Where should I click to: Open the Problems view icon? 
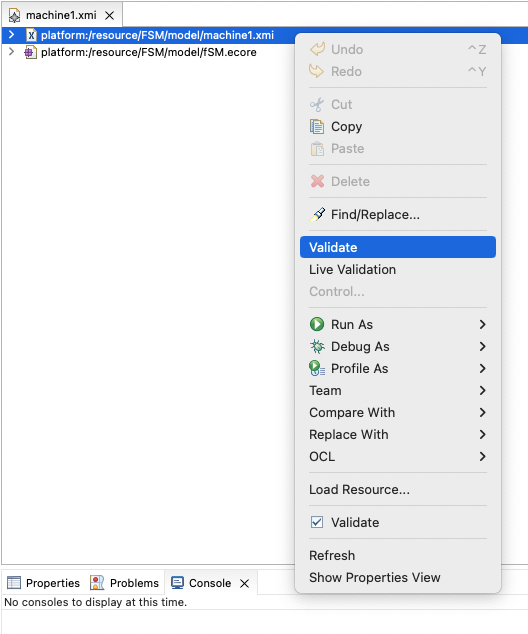97,583
